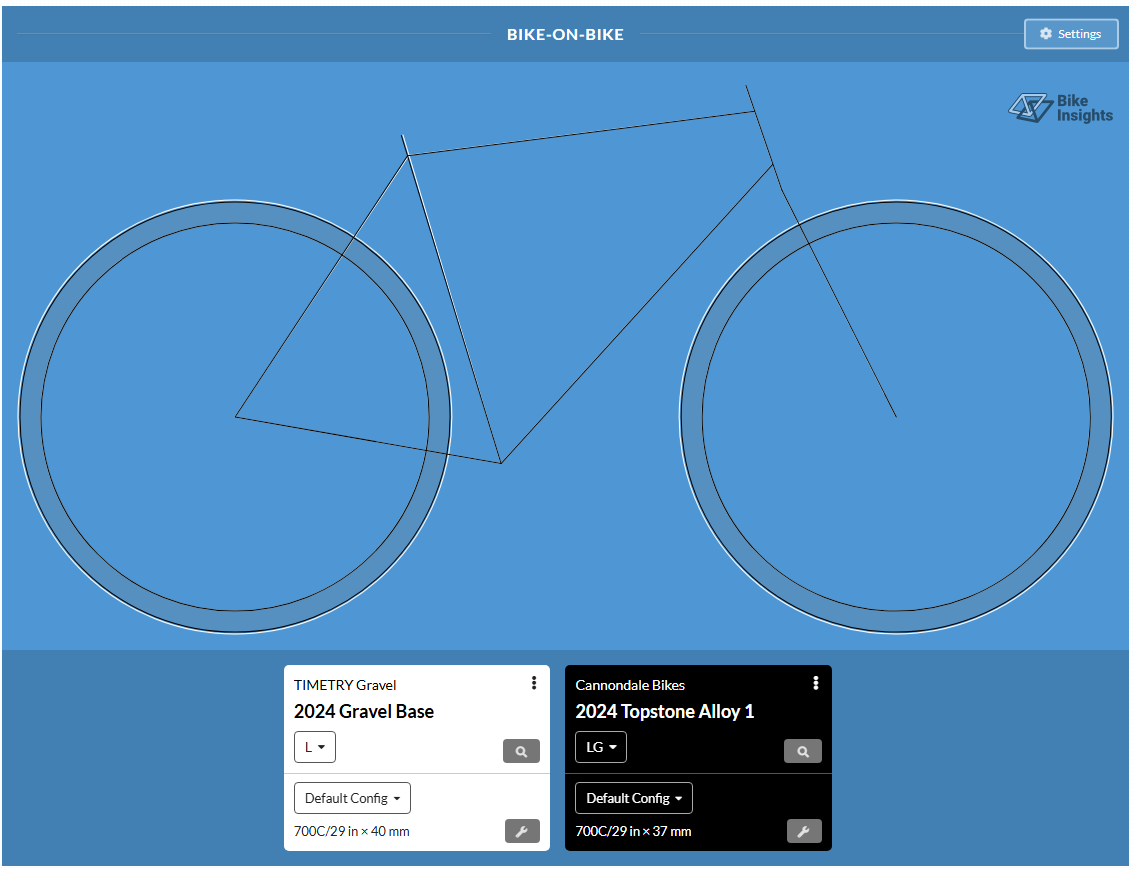Open the LG size dropdown
Screen dimensions: 1133x869
point(600,747)
